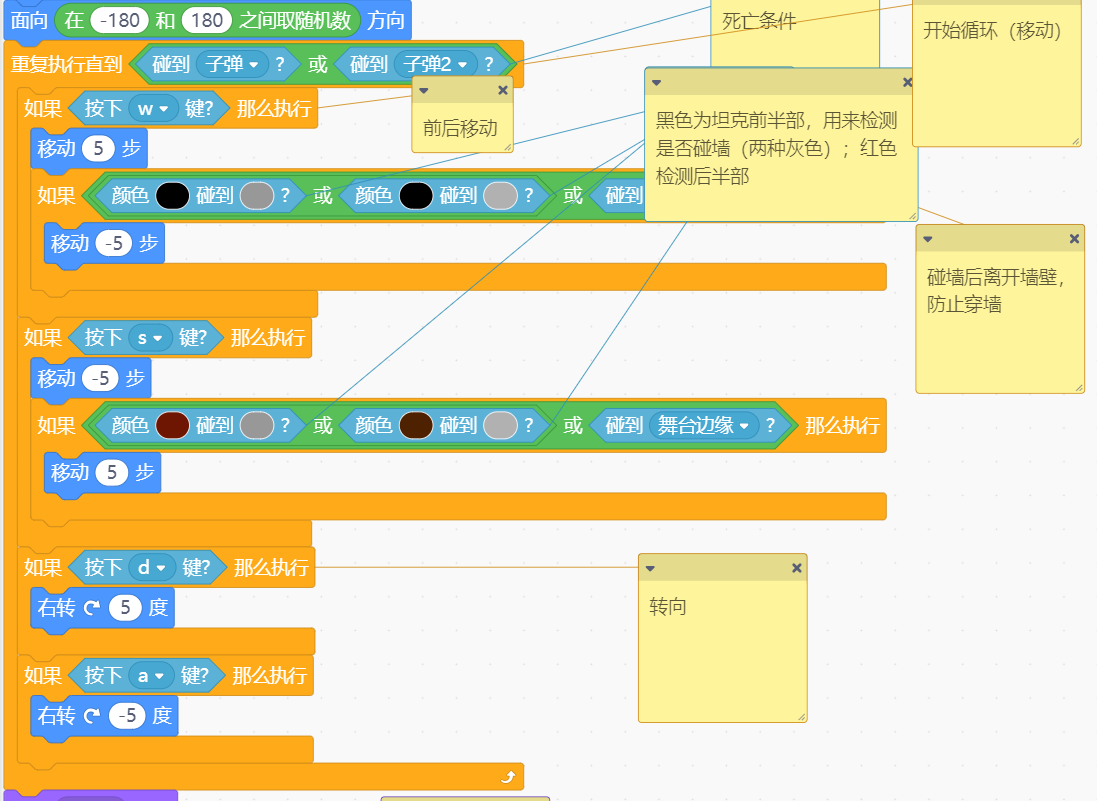
Task: Click clockwise rotate icon in 5 degree block
Action: click(x=92, y=608)
